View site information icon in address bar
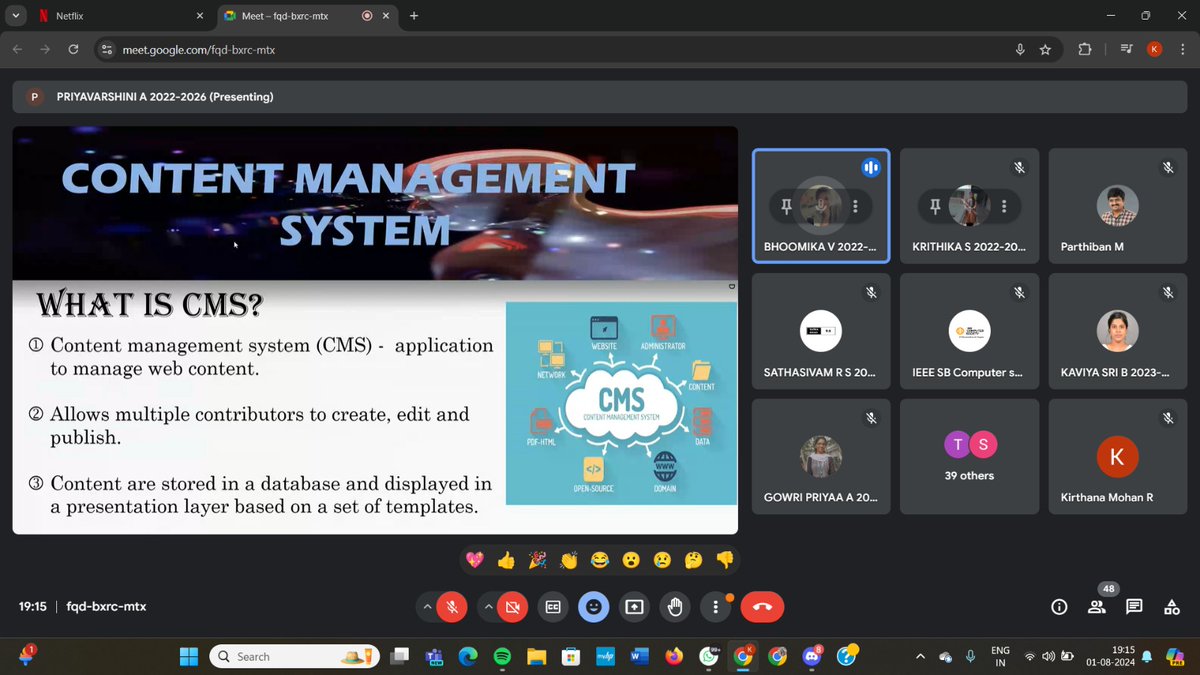Image resolution: width=1200 pixels, height=675 pixels. tap(108, 49)
